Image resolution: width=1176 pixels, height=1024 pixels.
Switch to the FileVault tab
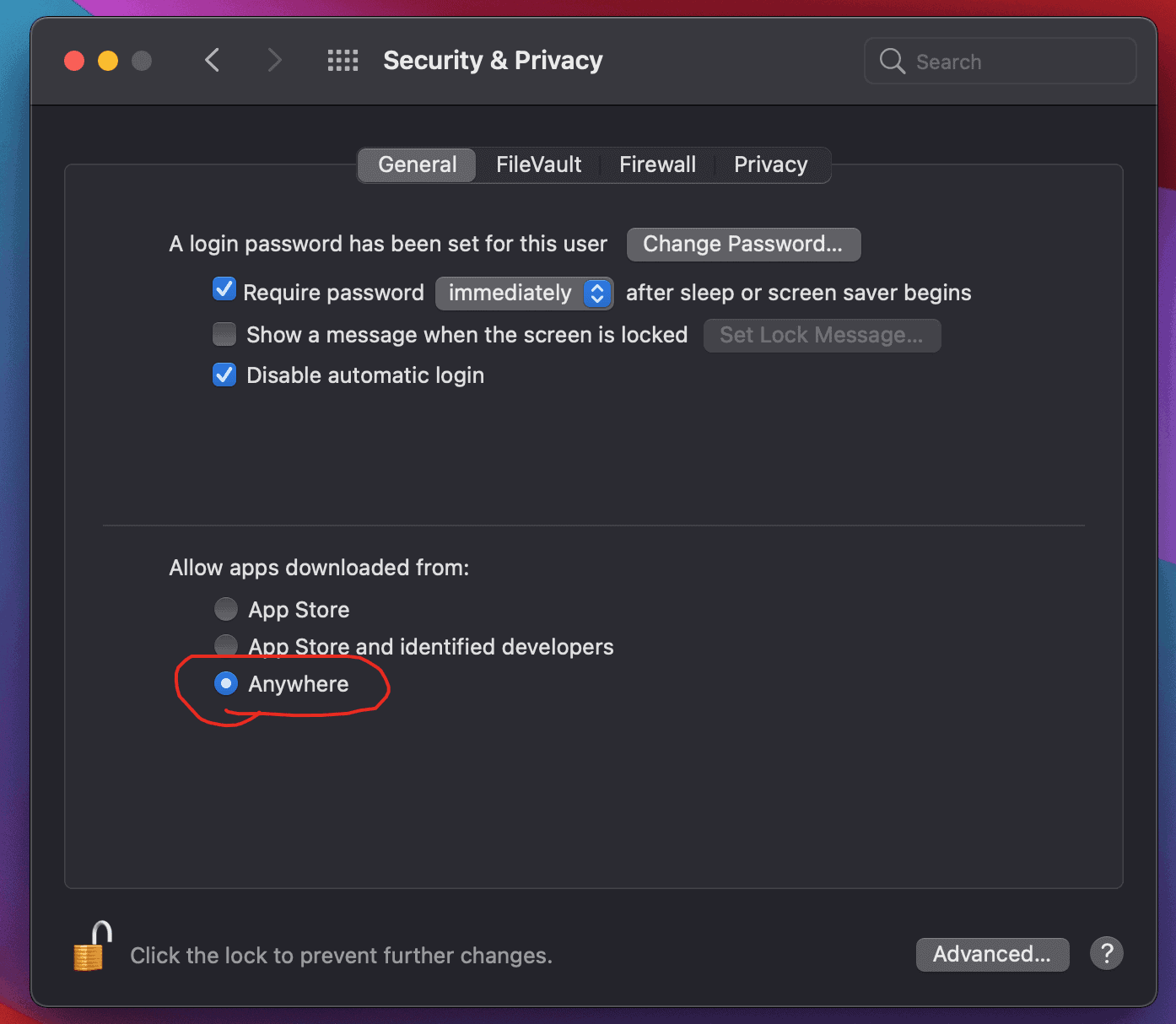[x=538, y=164]
